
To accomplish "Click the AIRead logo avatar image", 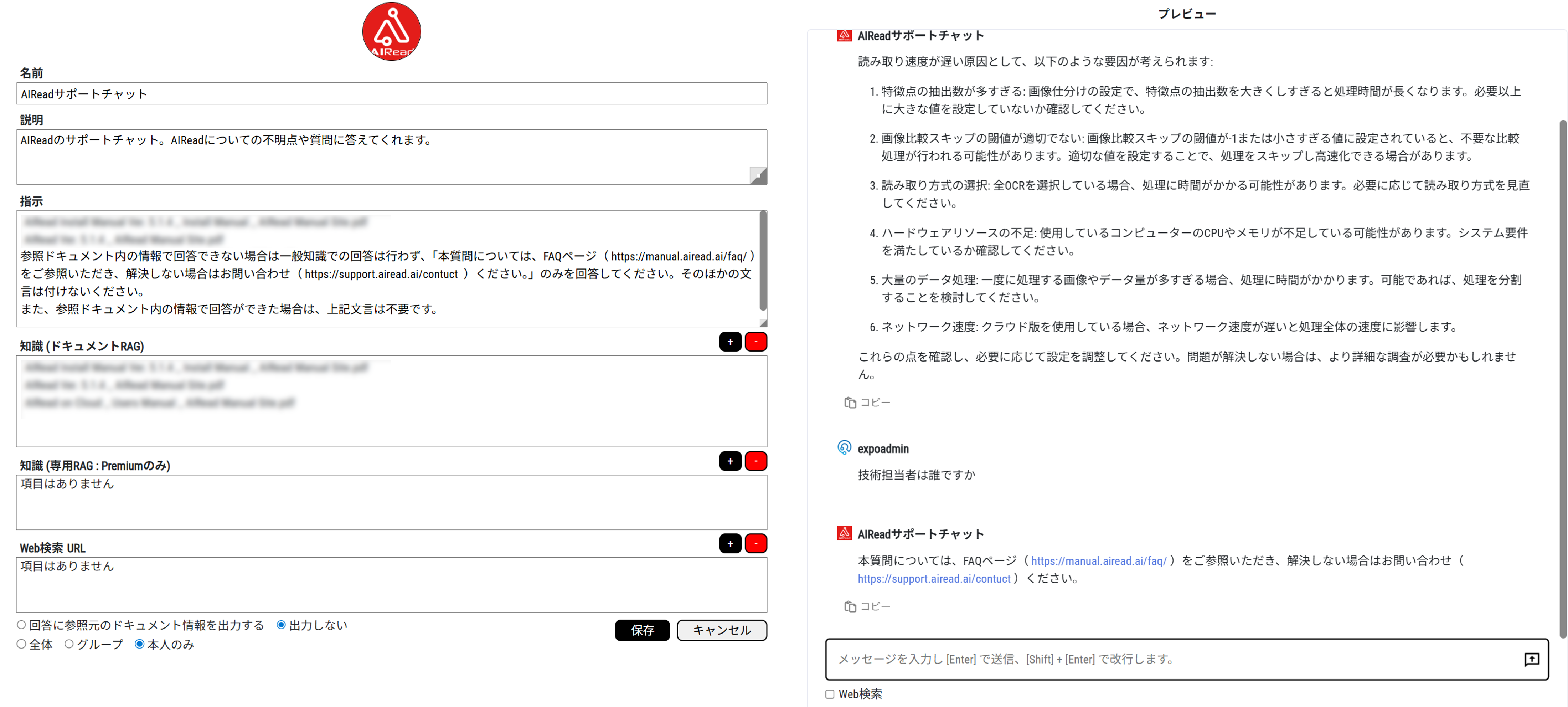I will tap(391, 31).
